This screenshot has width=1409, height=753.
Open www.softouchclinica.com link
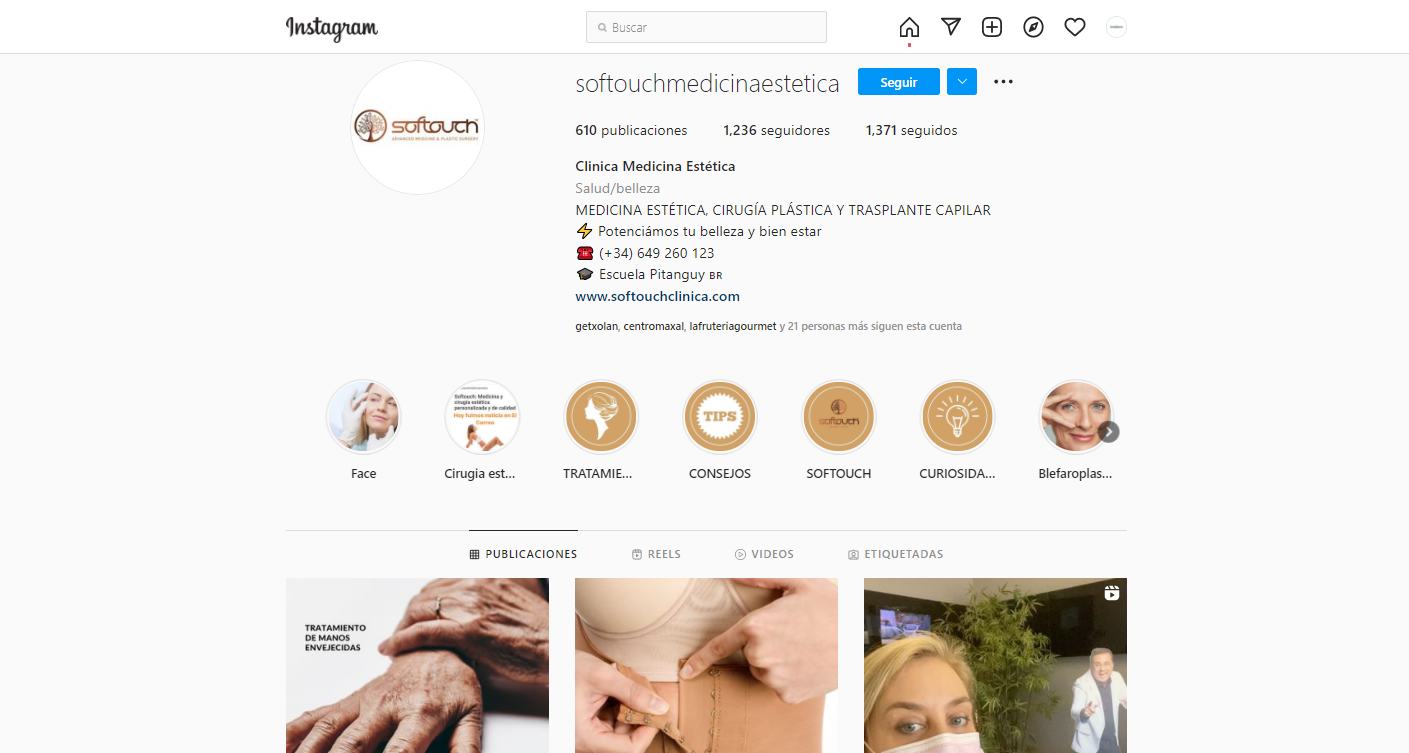tap(657, 296)
